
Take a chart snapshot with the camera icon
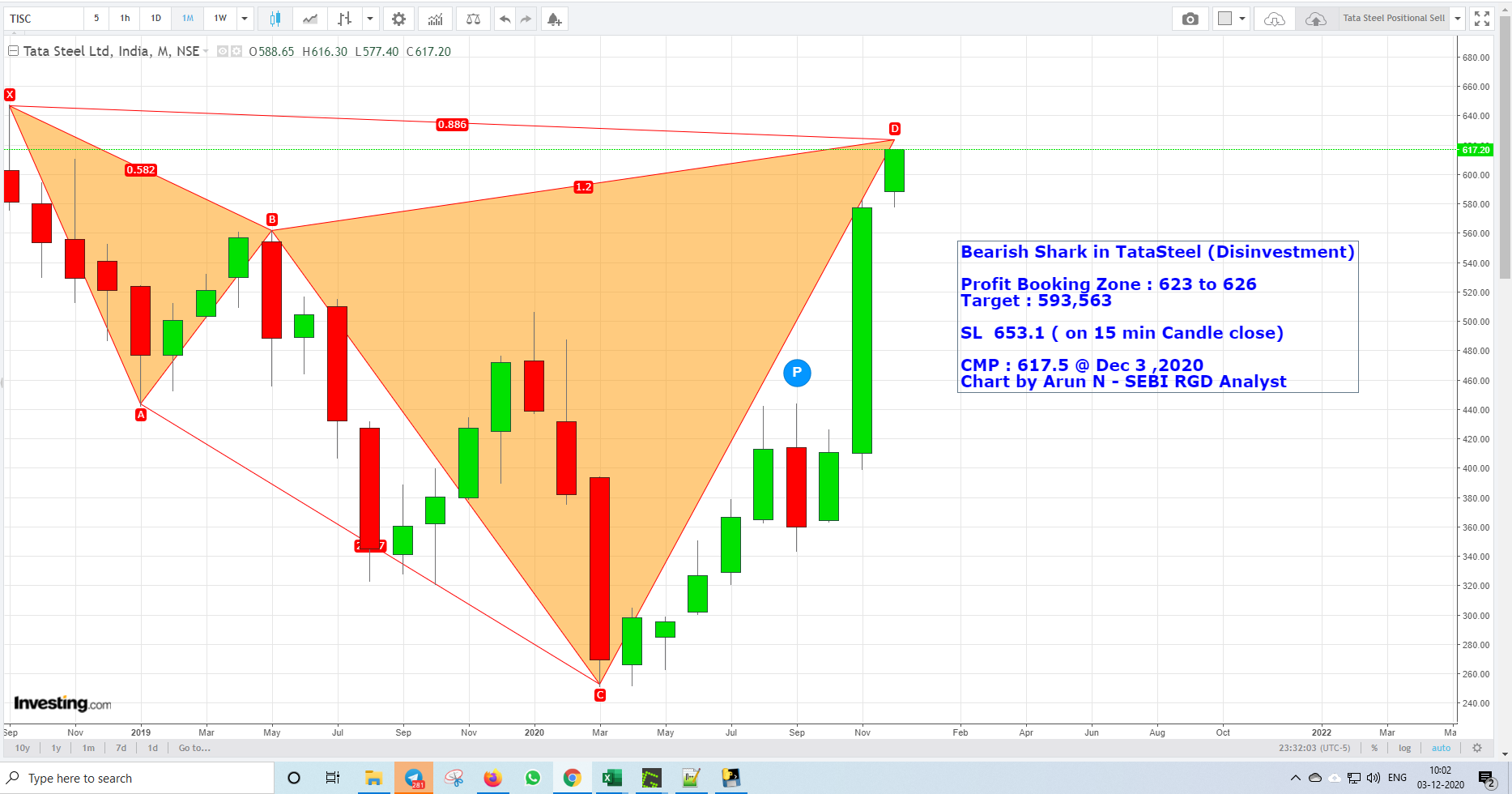pos(1190,18)
